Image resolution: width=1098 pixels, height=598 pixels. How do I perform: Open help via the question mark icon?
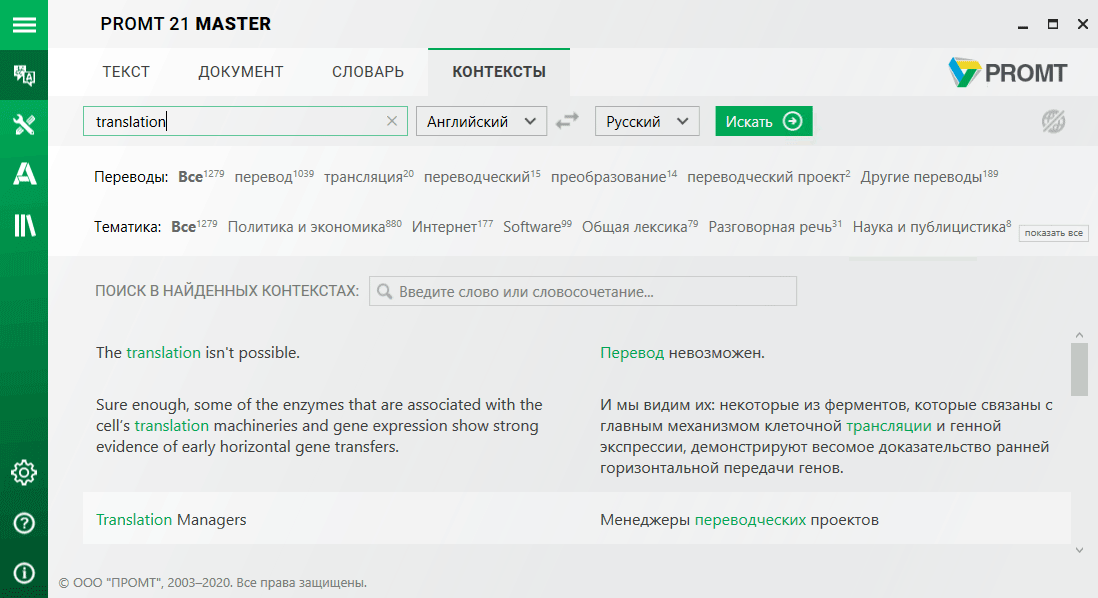[x=24, y=523]
